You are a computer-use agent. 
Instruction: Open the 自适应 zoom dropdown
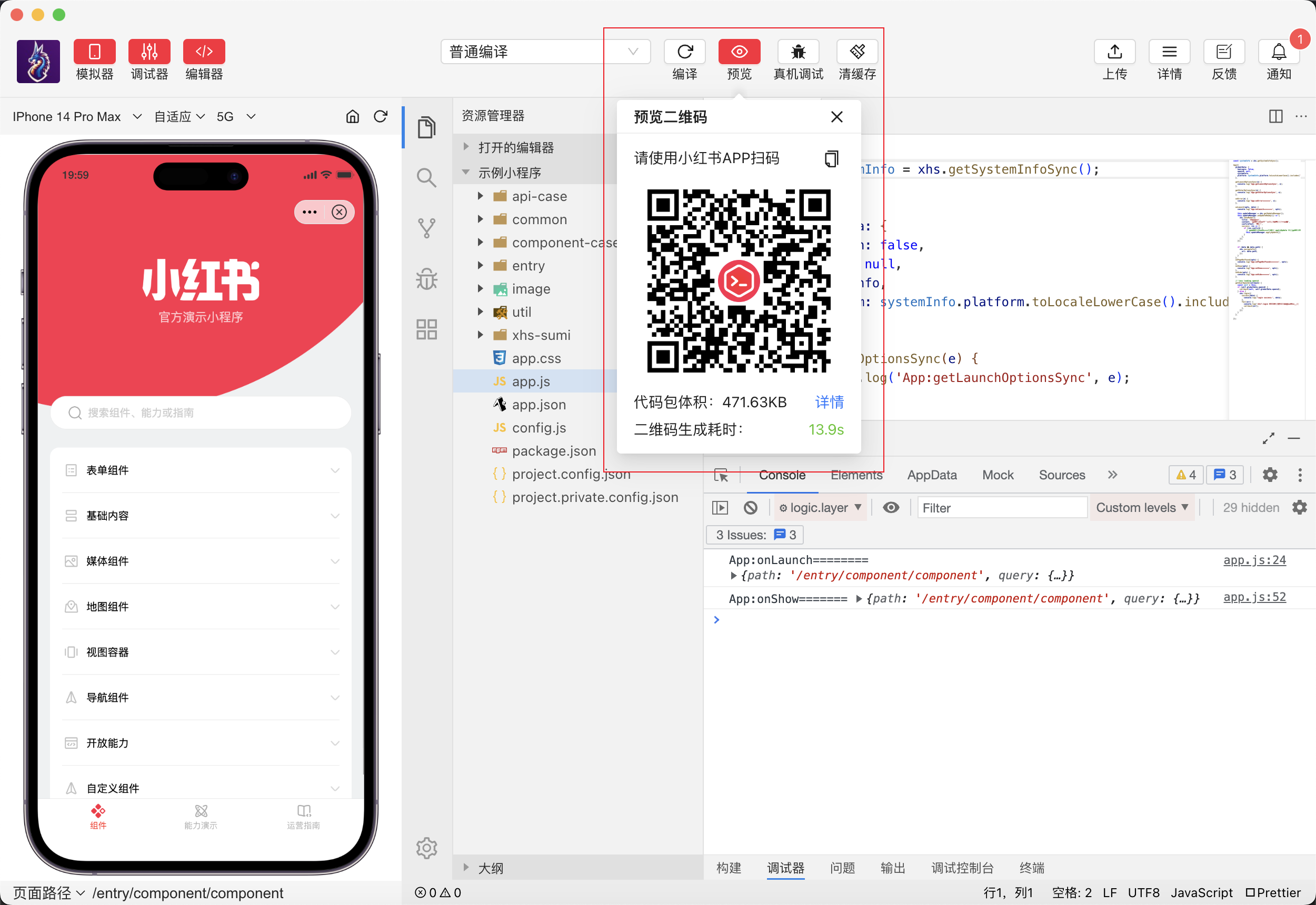[180, 117]
